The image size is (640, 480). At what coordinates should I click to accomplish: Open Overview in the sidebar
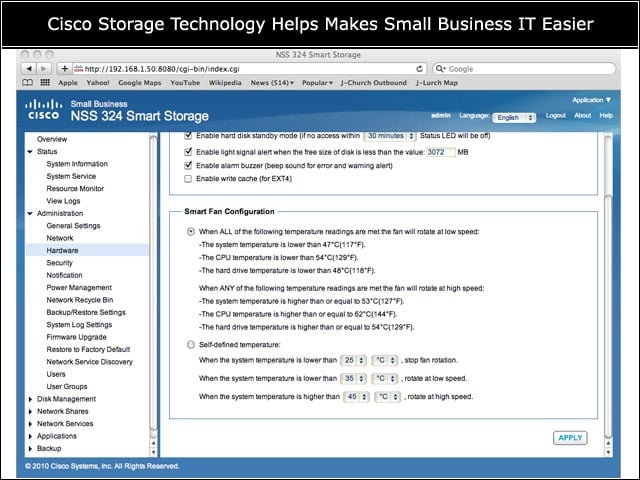(52, 139)
